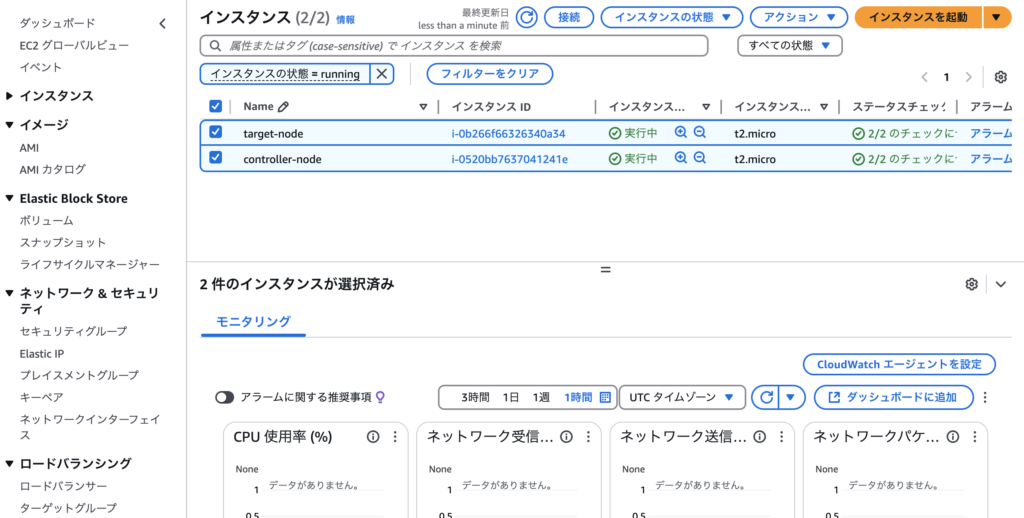Click the 接続 button

569,17
